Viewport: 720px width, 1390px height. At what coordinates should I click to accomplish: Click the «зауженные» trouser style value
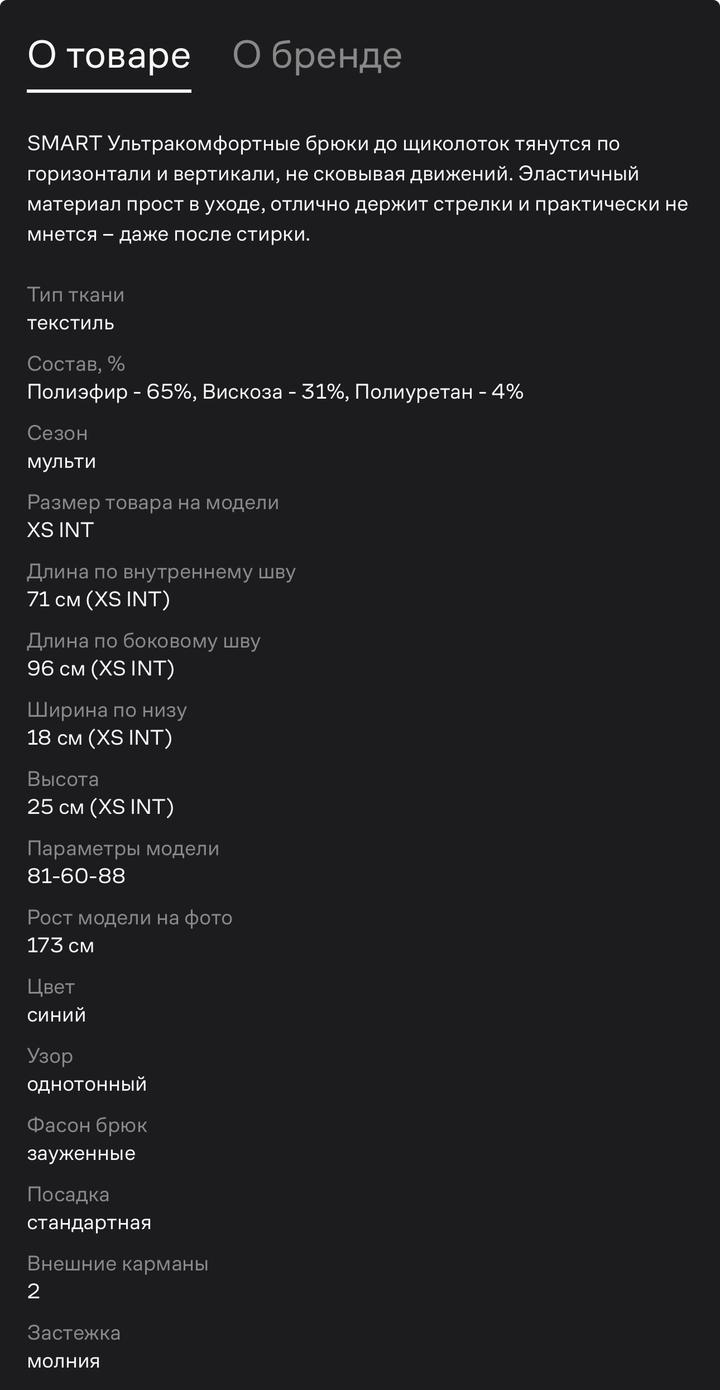click(82, 1153)
